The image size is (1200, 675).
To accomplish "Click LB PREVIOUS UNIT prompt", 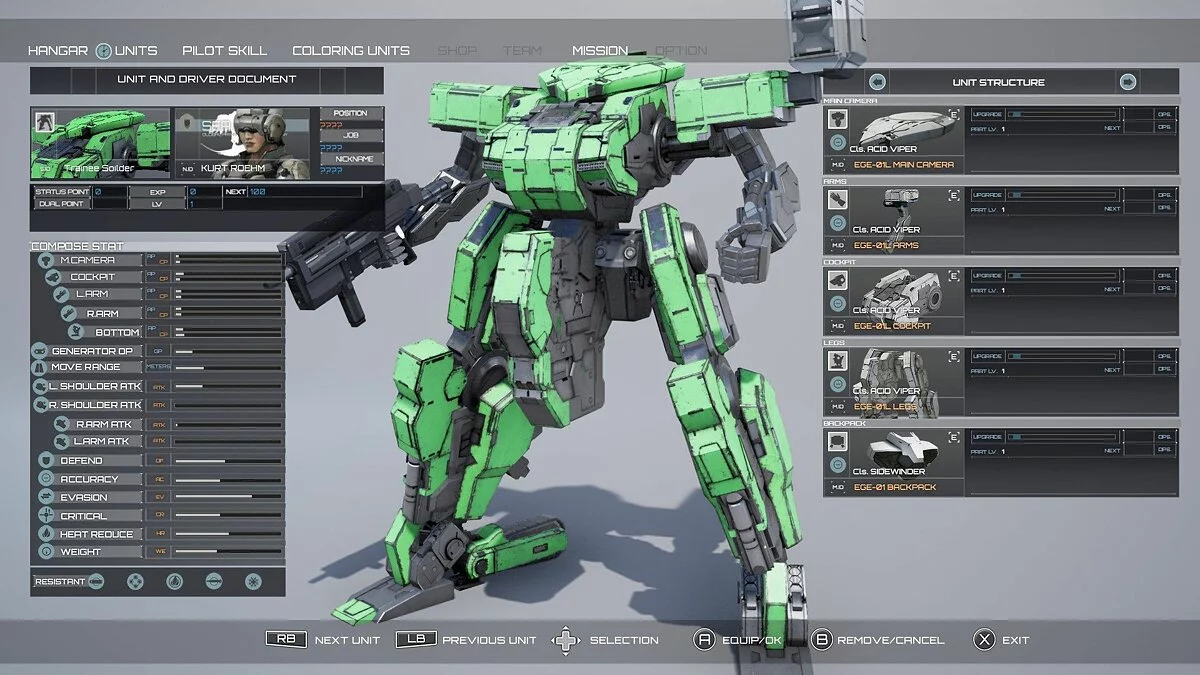I will point(466,639).
